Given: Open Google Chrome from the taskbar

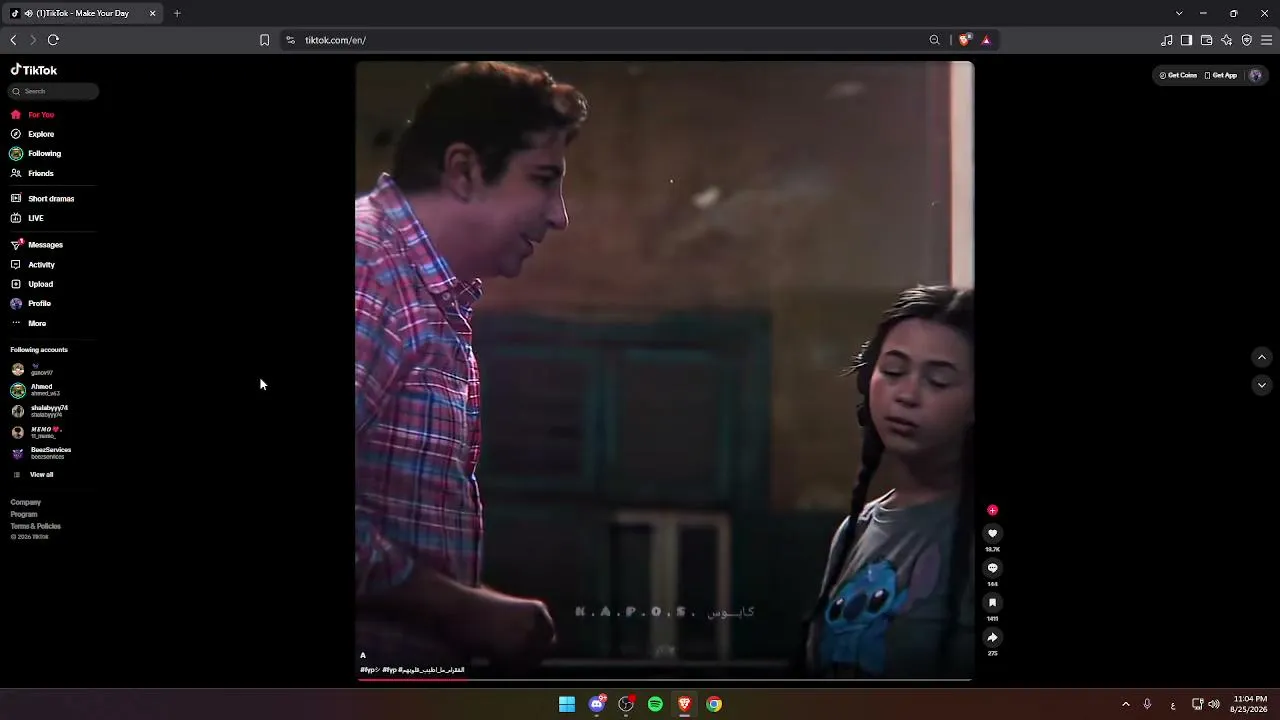Looking at the screenshot, I should click(714, 704).
